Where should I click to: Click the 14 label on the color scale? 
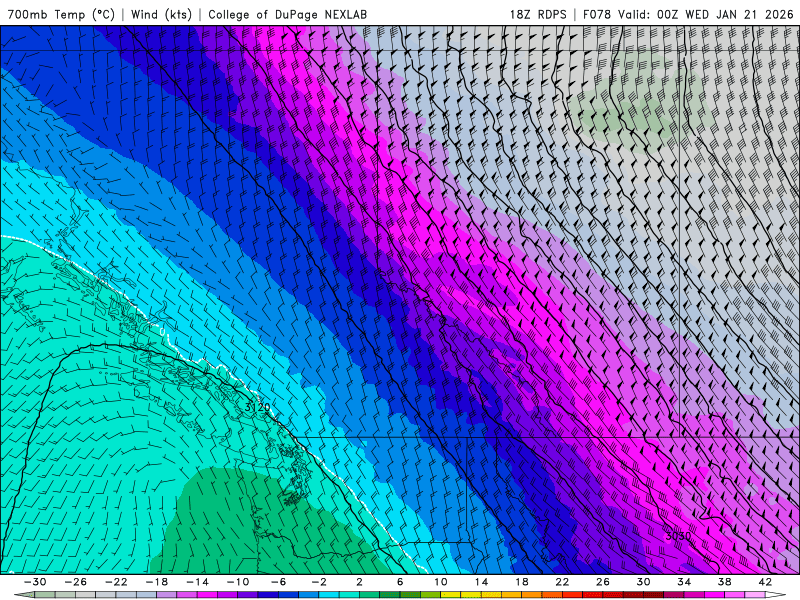tap(481, 582)
